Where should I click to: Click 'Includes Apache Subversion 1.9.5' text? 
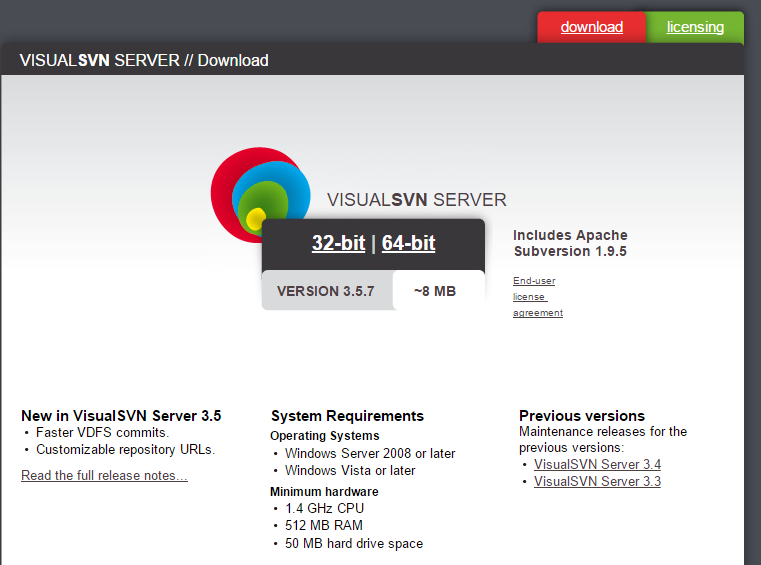(x=570, y=243)
